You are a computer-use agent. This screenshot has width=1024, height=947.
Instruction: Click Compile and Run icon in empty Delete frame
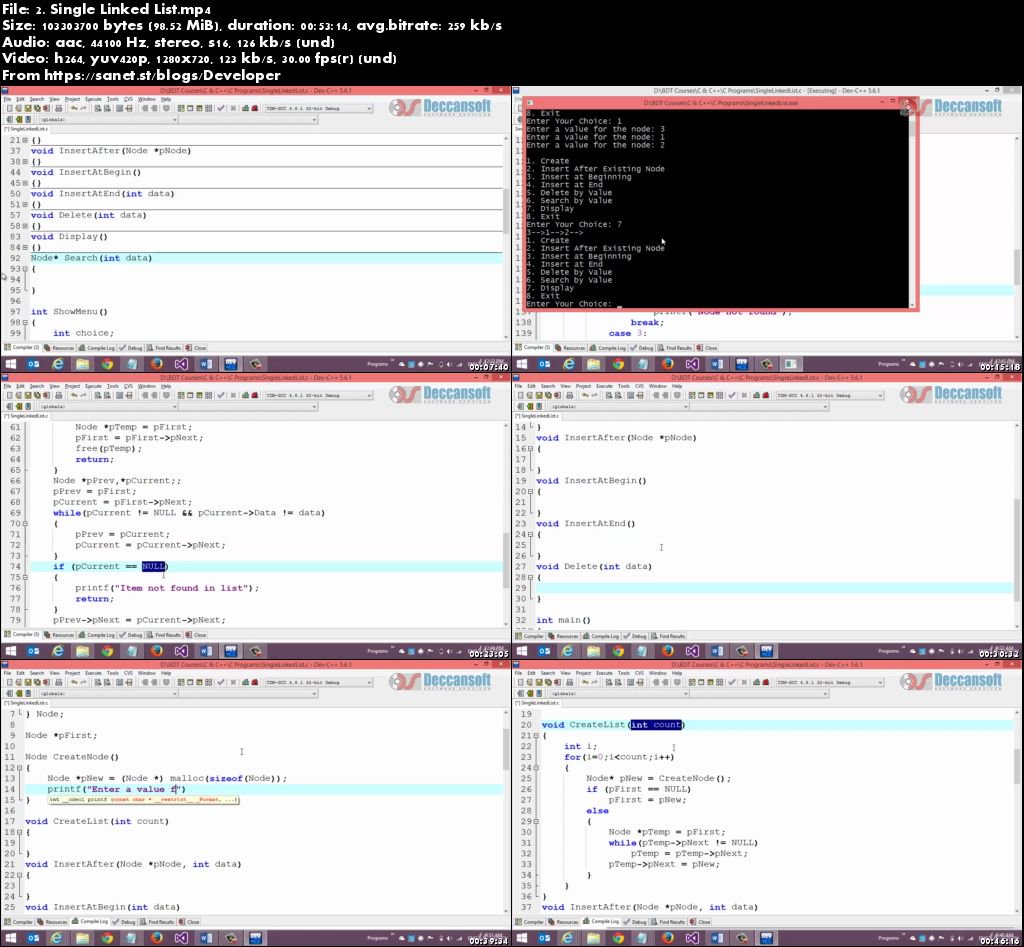tap(710, 395)
